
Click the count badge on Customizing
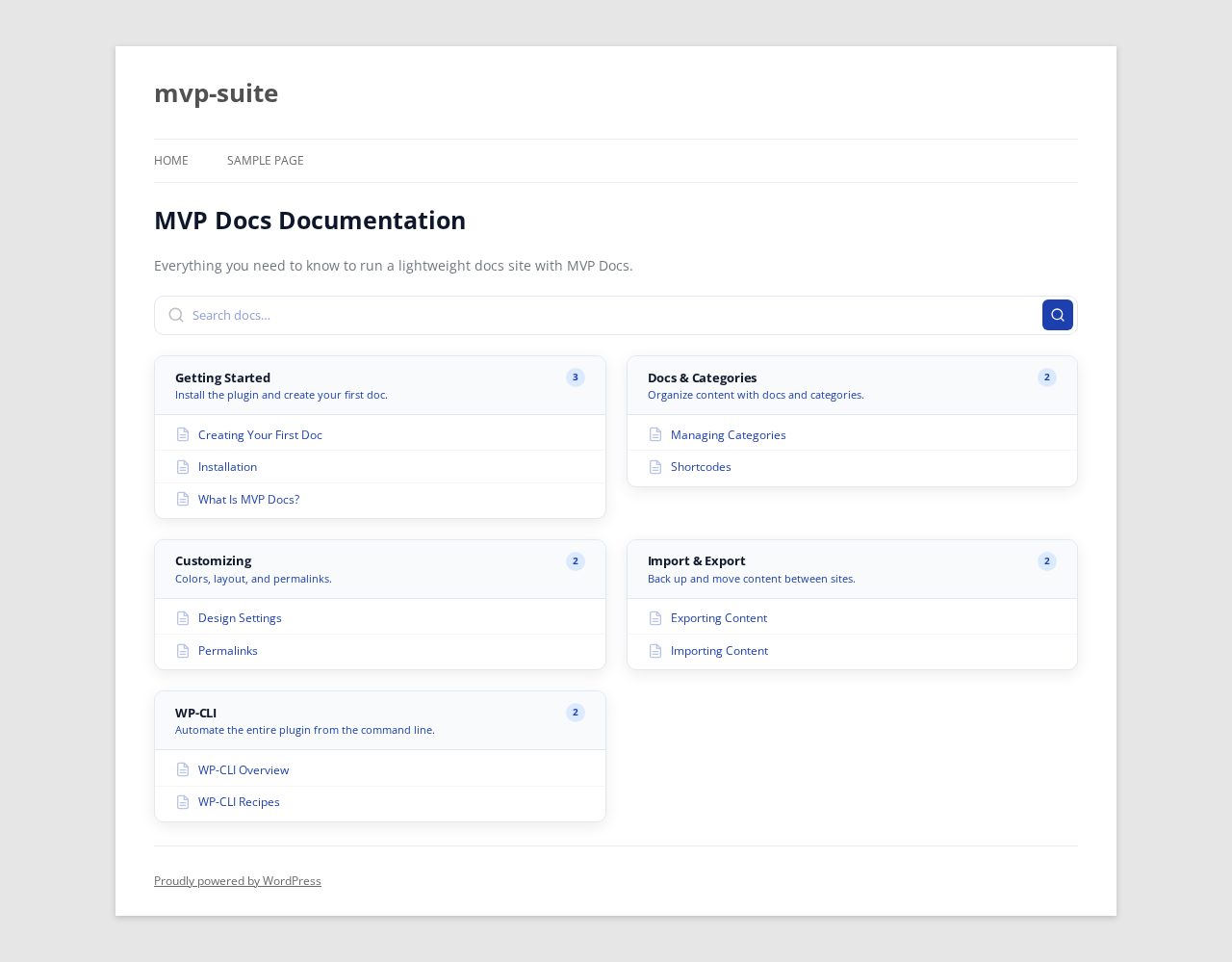(576, 561)
